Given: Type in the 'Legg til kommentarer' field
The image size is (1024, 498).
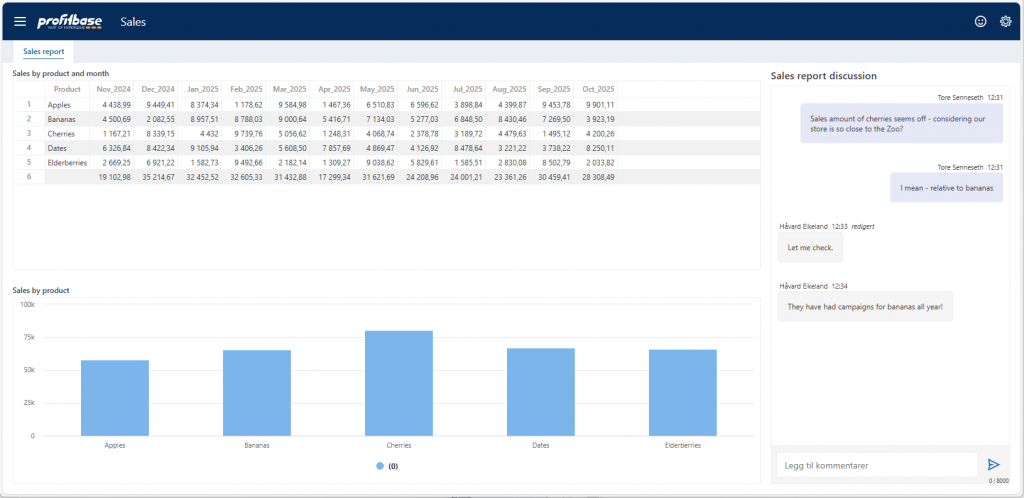Looking at the screenshot, I should pyautogui.click(x=876, y=465).
